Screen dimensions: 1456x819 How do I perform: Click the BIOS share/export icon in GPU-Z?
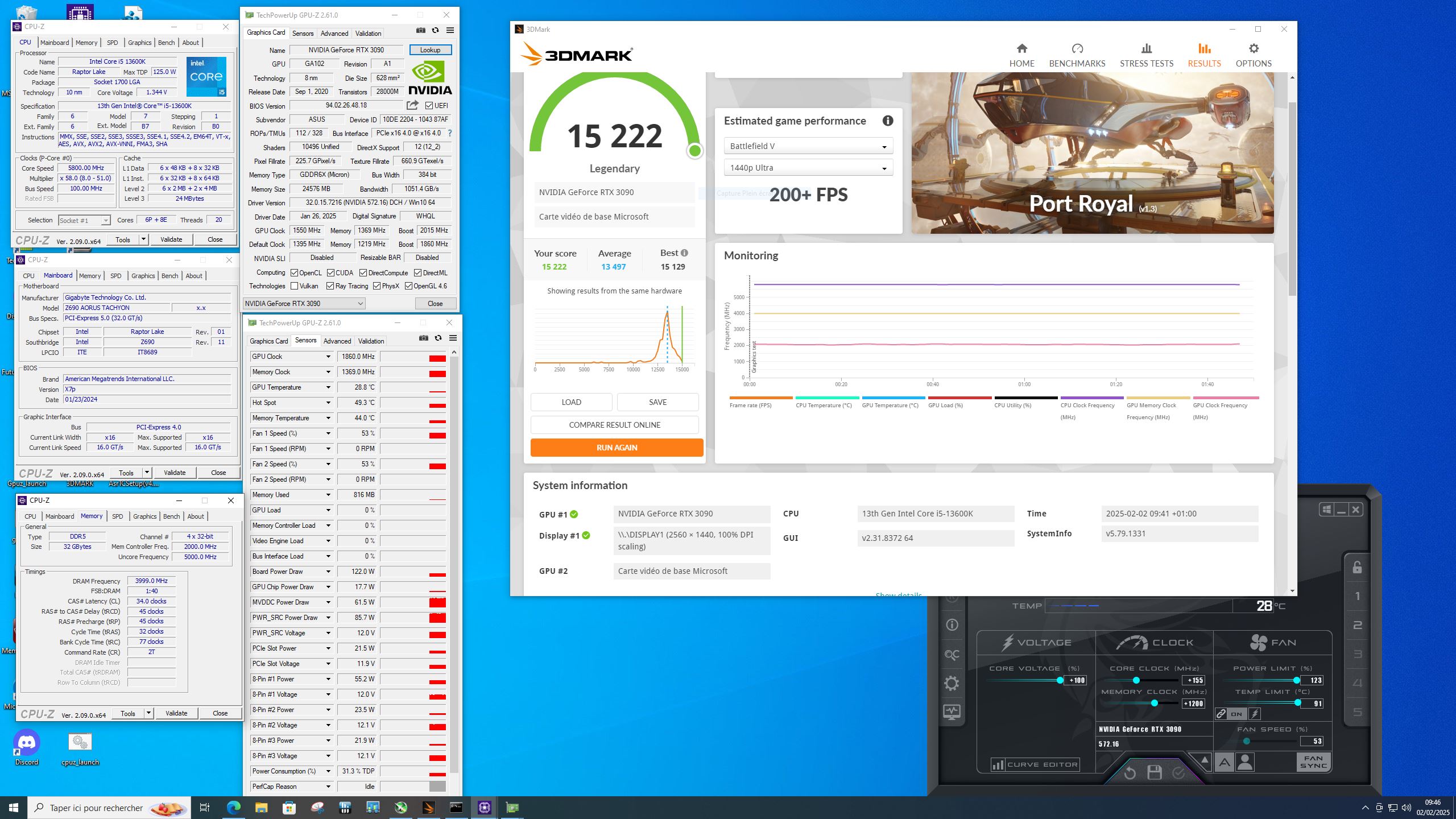coord(412,105)
